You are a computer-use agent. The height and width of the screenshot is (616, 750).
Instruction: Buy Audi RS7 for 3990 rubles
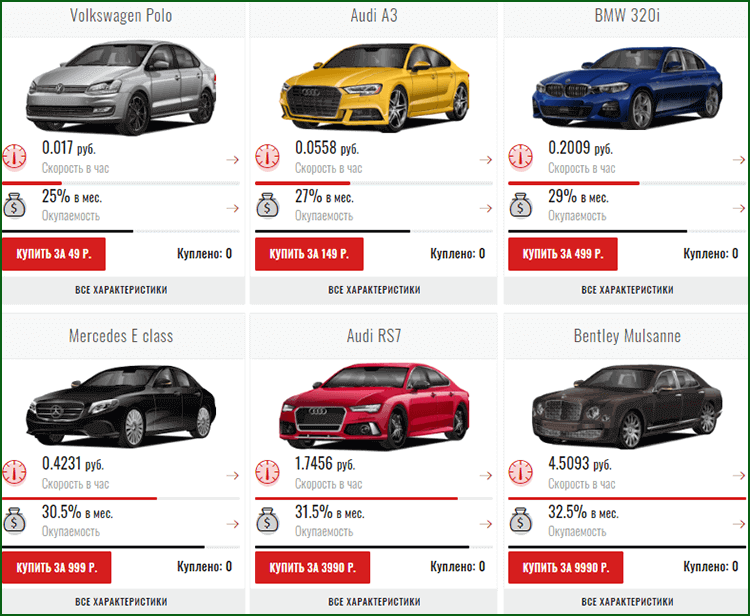click(x=312, y=568)
